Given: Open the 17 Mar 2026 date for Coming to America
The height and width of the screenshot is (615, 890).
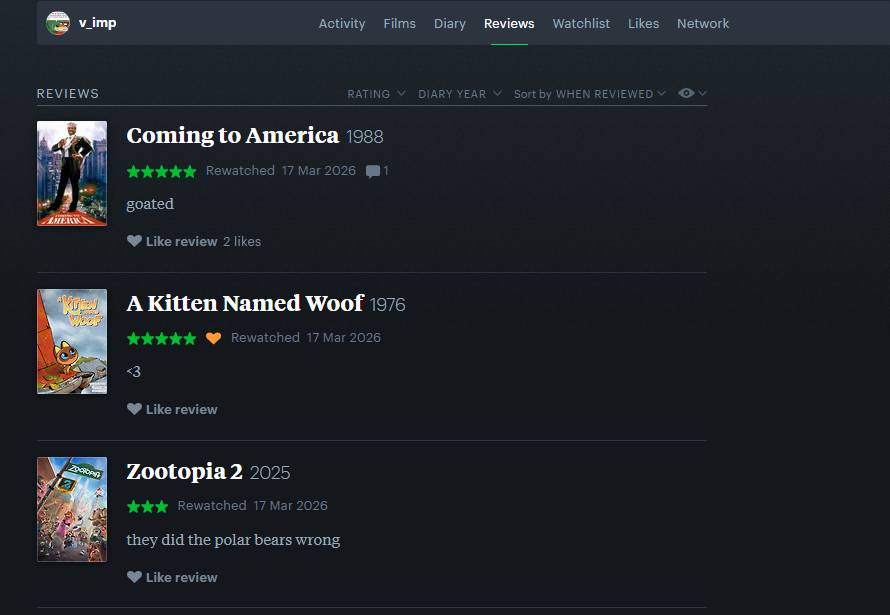Looking at the screenshot, I should pyautogui.click(x=319, y=171).
